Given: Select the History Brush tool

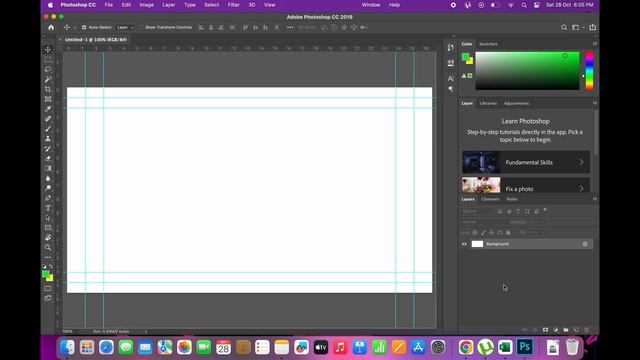Looking at the screenshot, I should (48, 149).
